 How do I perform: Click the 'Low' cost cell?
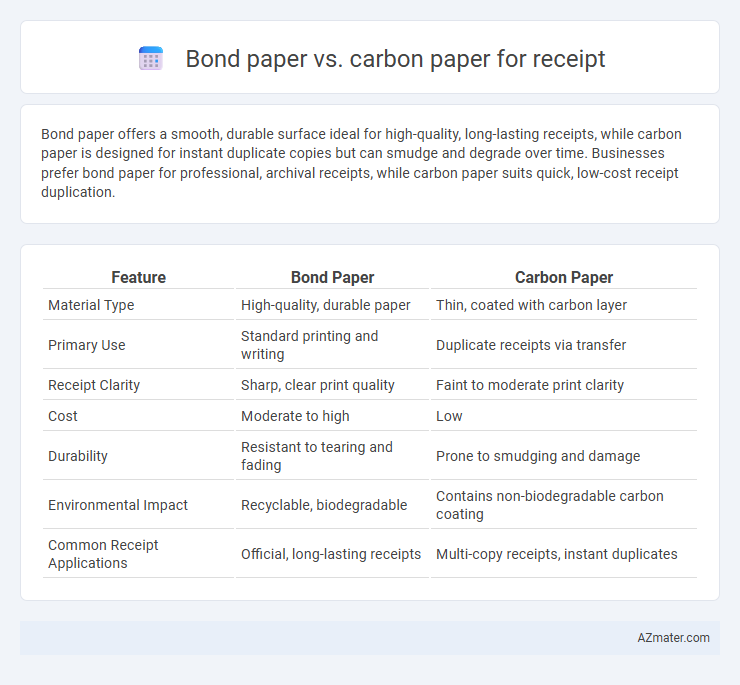coord(449,416)
